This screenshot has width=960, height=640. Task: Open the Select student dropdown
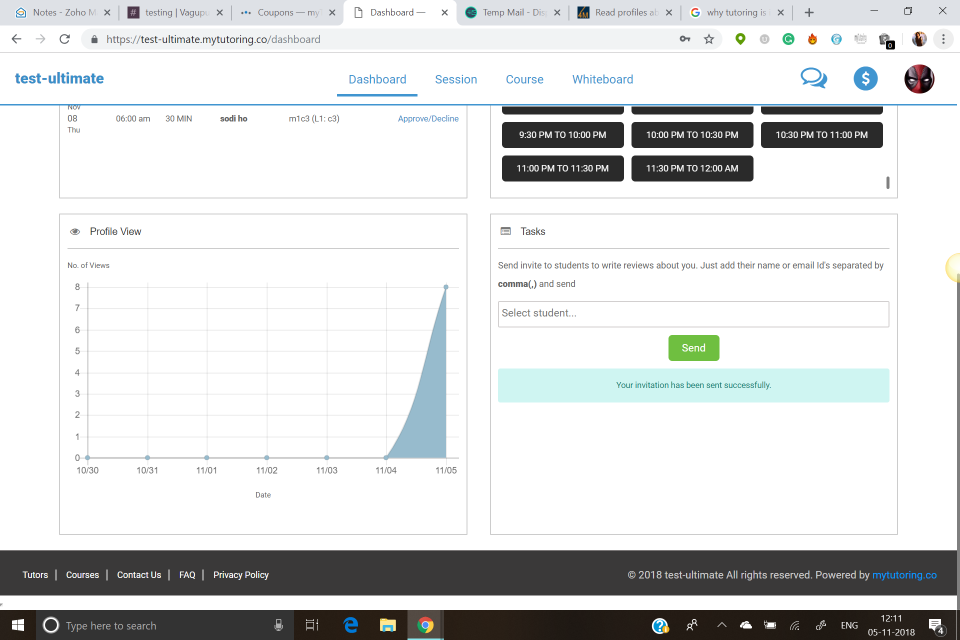coord(693,314)
